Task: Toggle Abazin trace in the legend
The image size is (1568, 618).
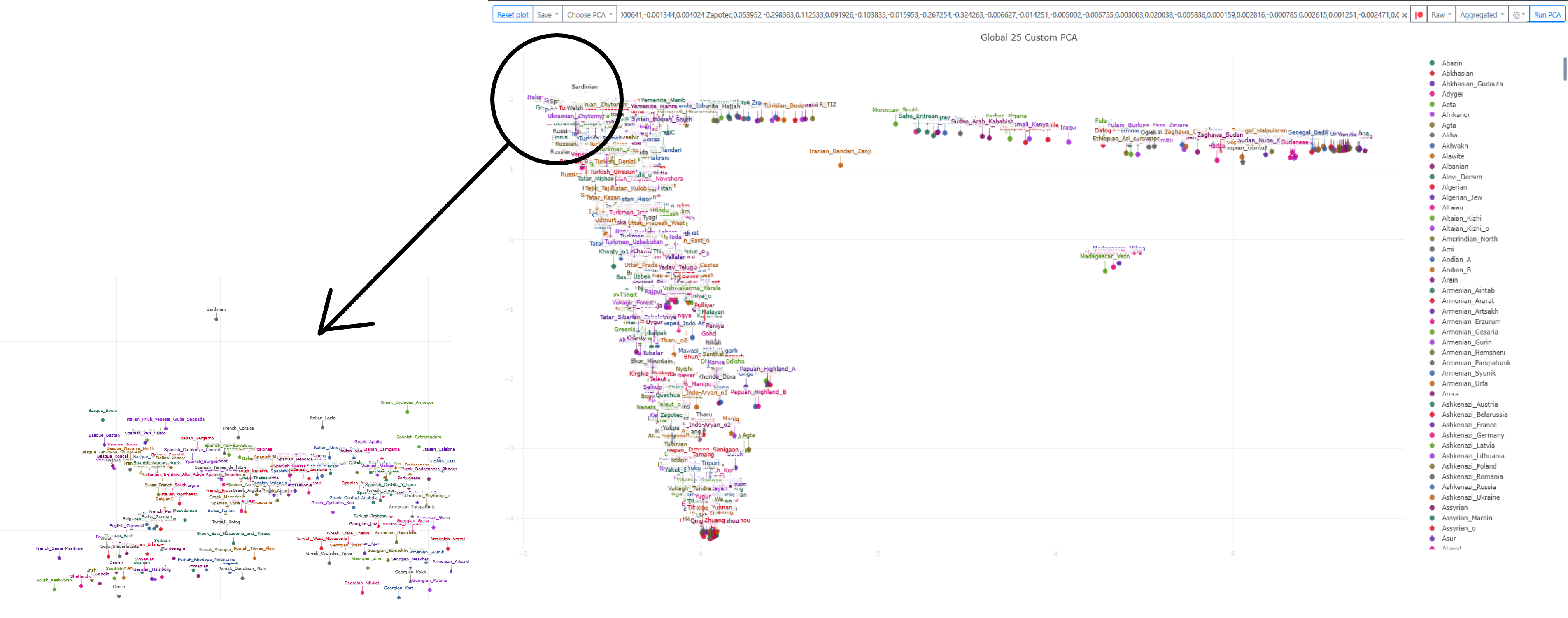Action: [1452, 63]
